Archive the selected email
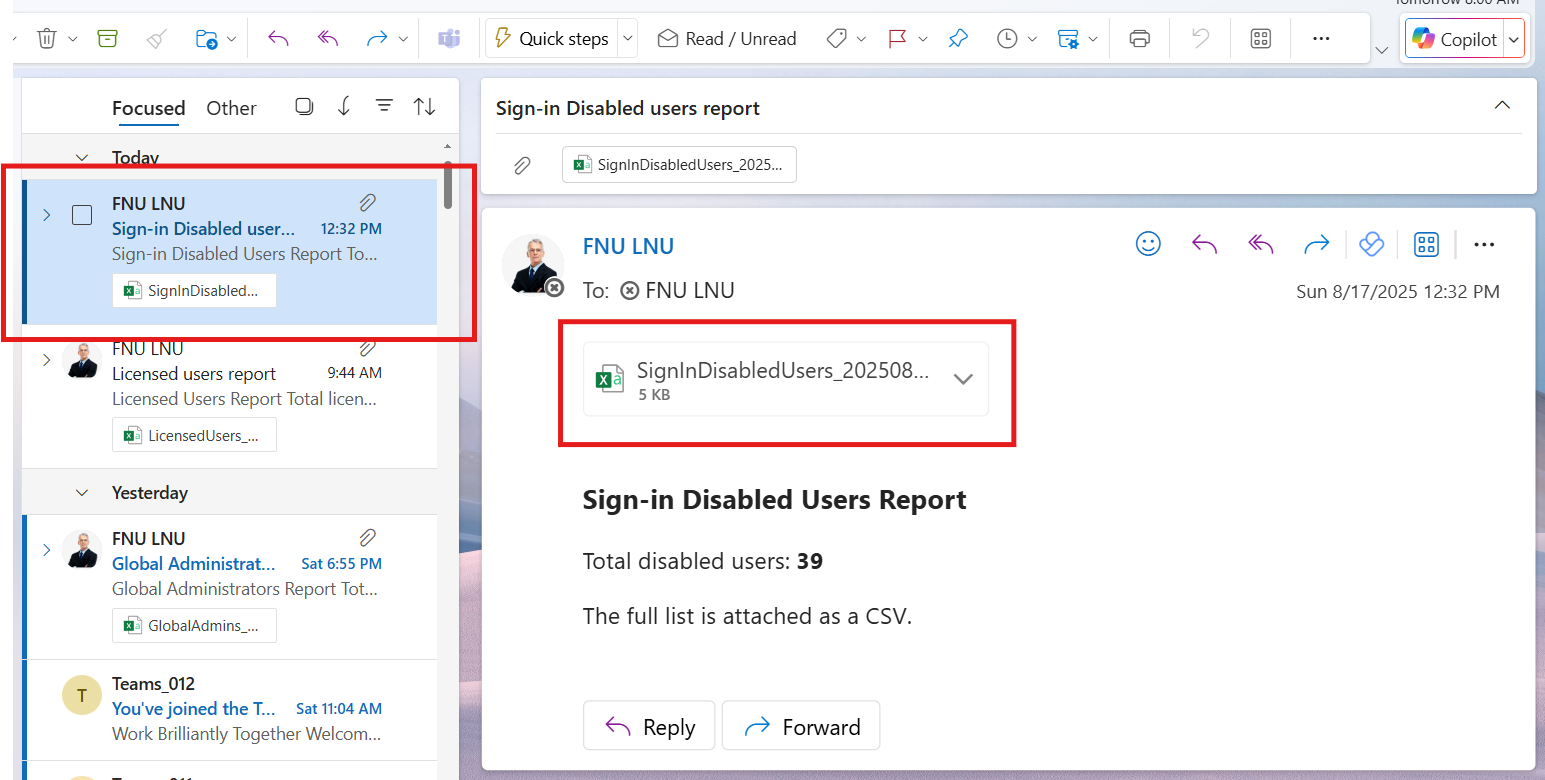Screen dimensions: 1545x780 tap(107, 39)
